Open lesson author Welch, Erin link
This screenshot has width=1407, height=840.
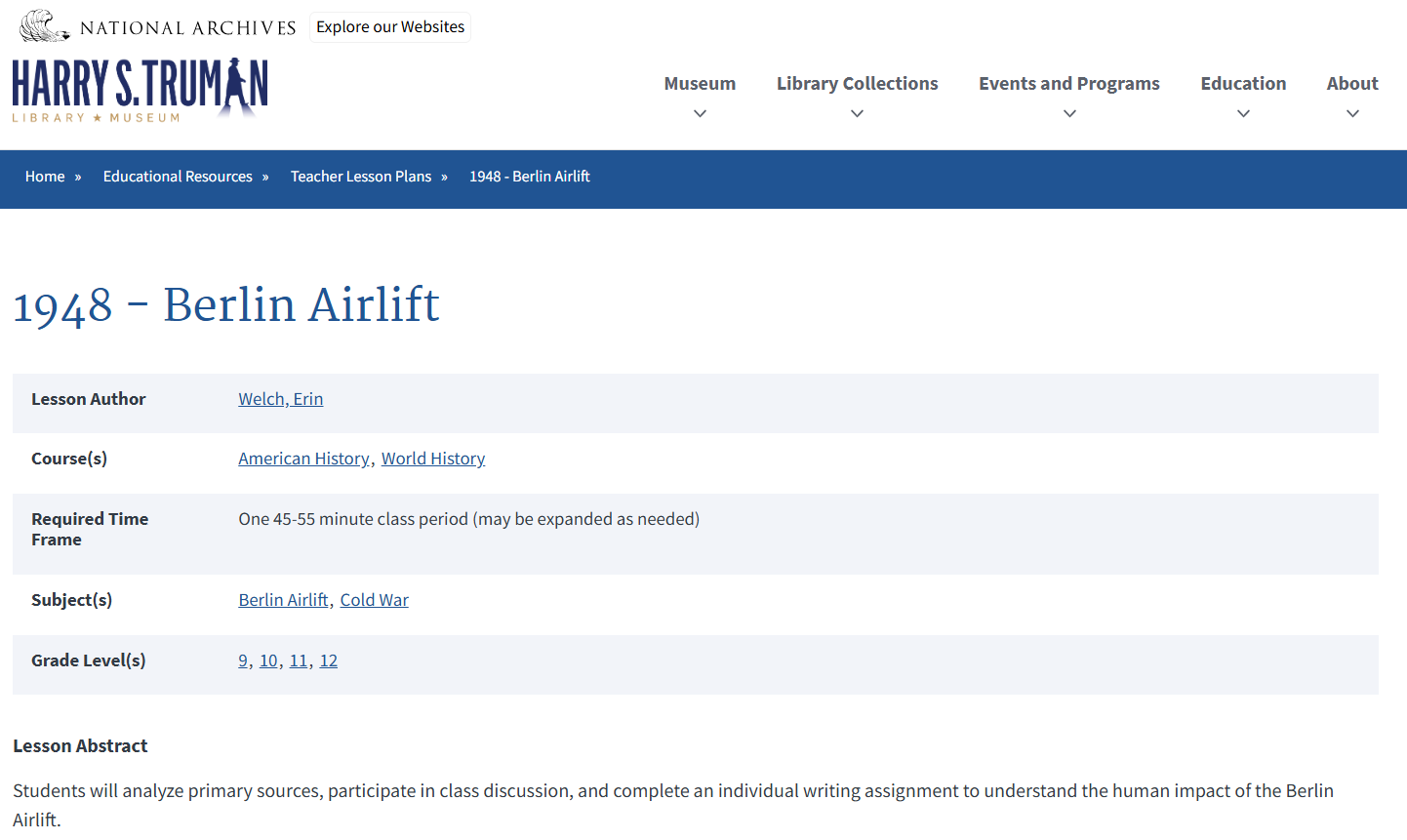tap(280, 399)
